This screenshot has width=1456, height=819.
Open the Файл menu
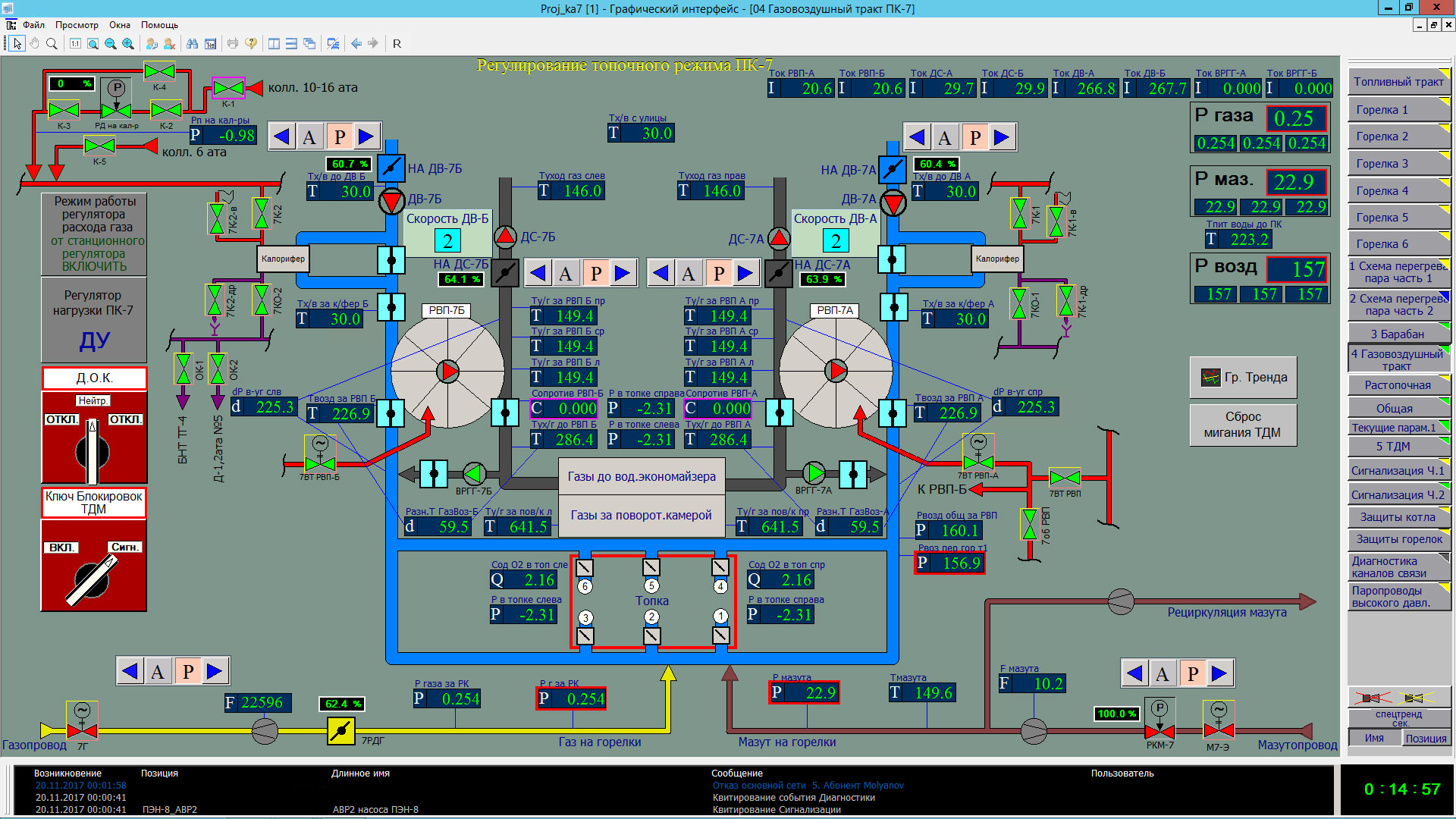(33, 25)
